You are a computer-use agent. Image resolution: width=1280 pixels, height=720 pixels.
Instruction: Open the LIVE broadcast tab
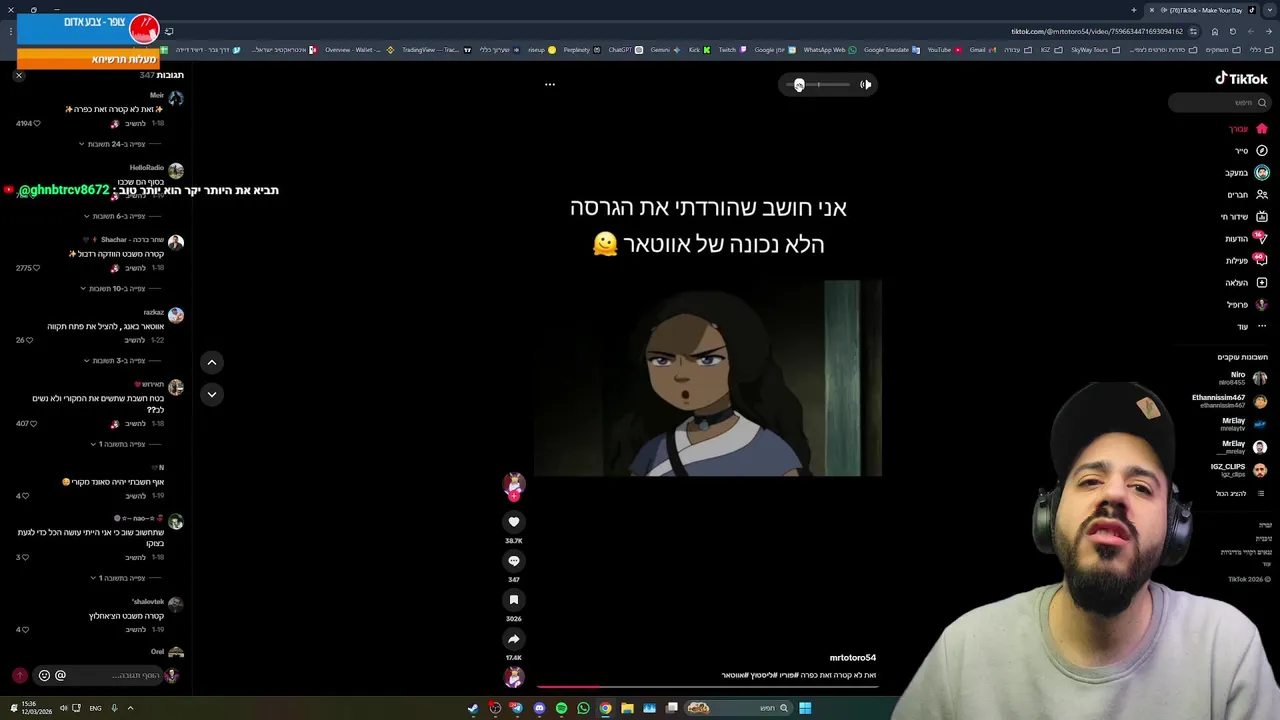[x=1244, y=217]
